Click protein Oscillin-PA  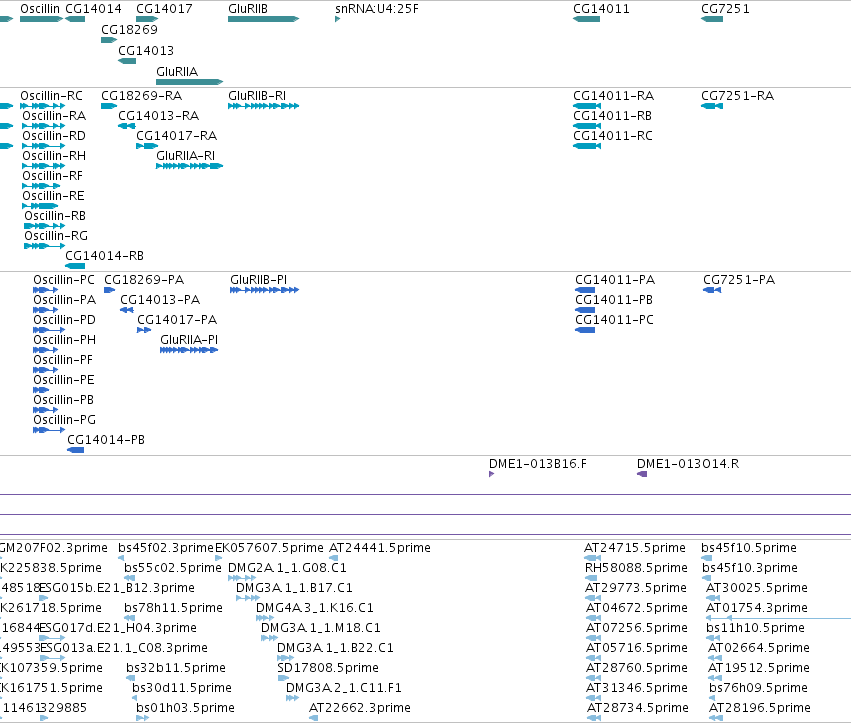point(65,300)
